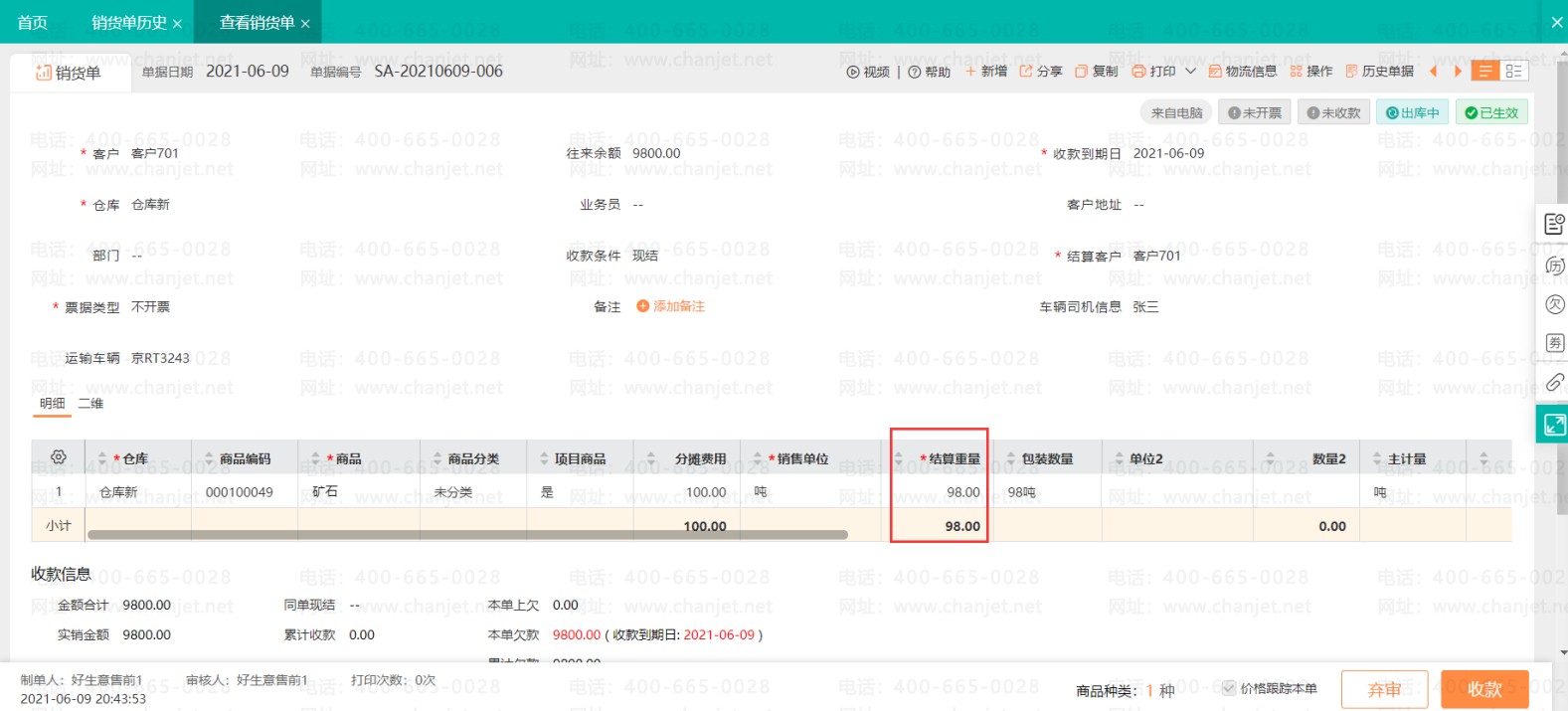Click customer value 客户701
The image size is (1568, 711).
[x=155, y=153]
